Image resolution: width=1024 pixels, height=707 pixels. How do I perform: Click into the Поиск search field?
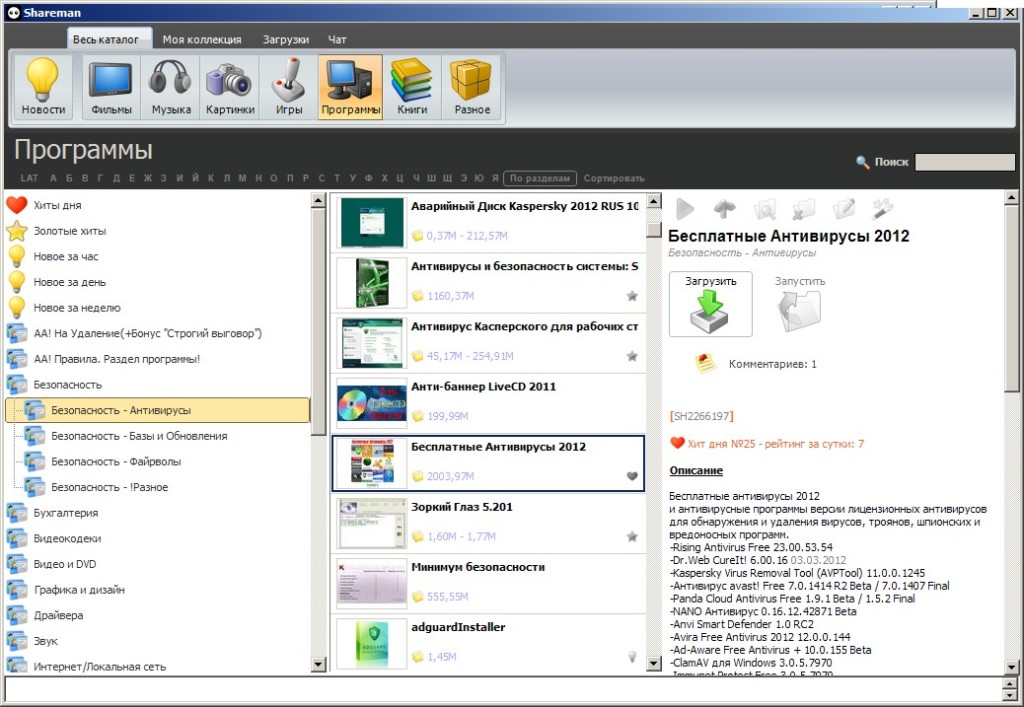(965, 162)
